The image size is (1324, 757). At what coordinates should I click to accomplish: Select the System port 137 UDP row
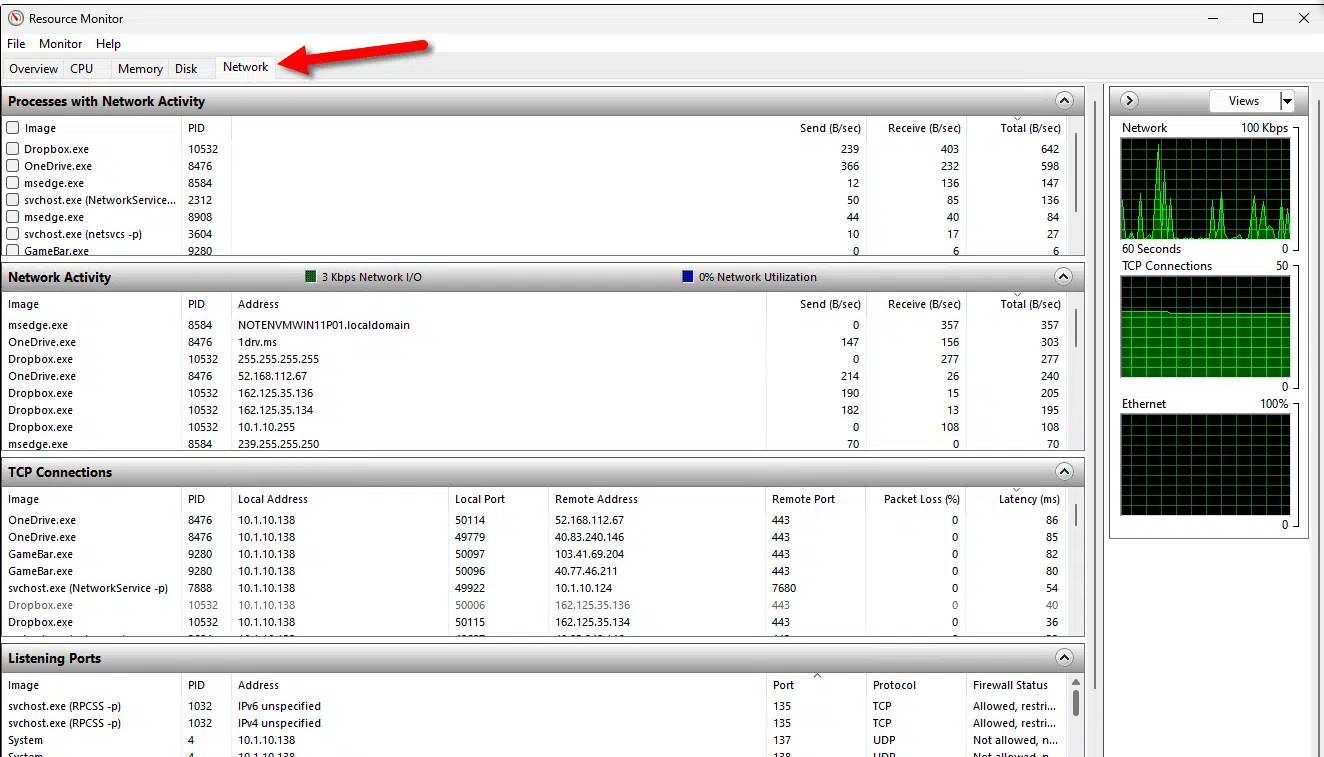point(536,740)
